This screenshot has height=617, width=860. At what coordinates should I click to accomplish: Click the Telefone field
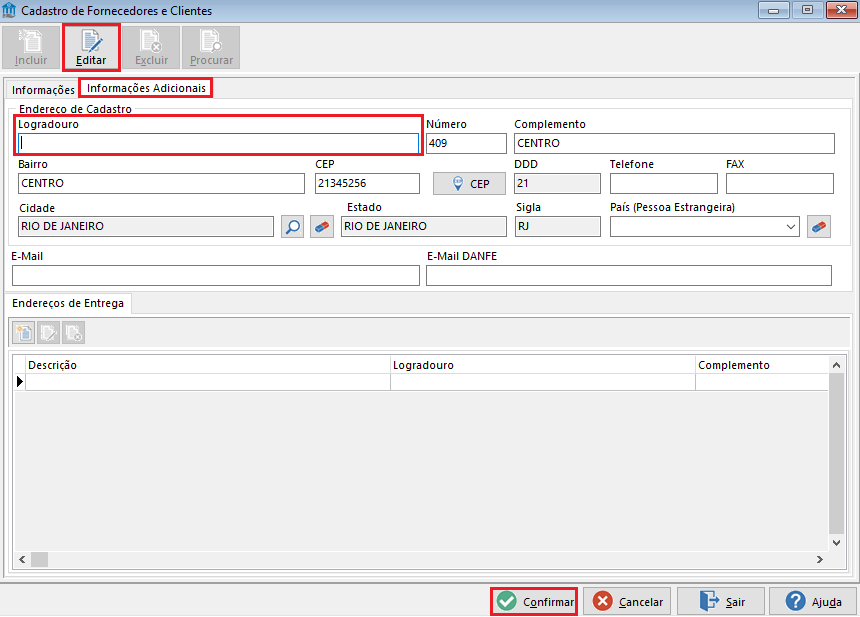point(664,183)
